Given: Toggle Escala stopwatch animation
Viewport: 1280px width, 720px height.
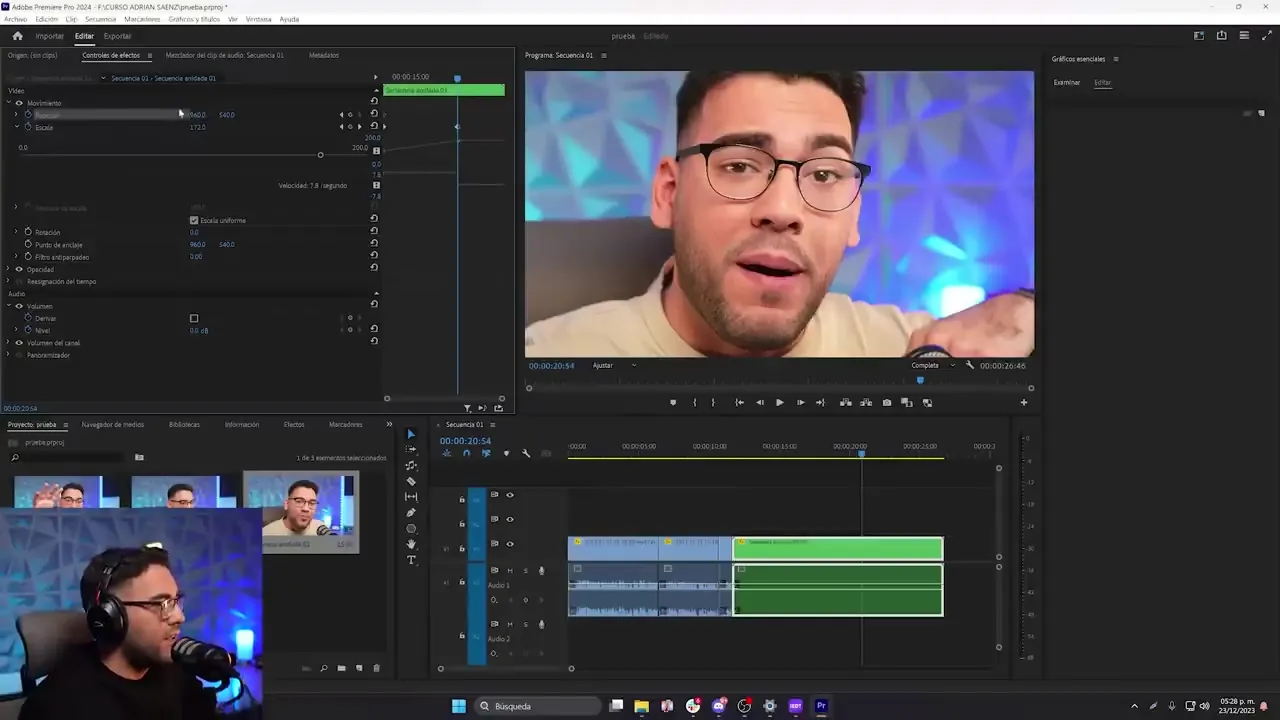Looking at the screenshot, I should (28, 127).
